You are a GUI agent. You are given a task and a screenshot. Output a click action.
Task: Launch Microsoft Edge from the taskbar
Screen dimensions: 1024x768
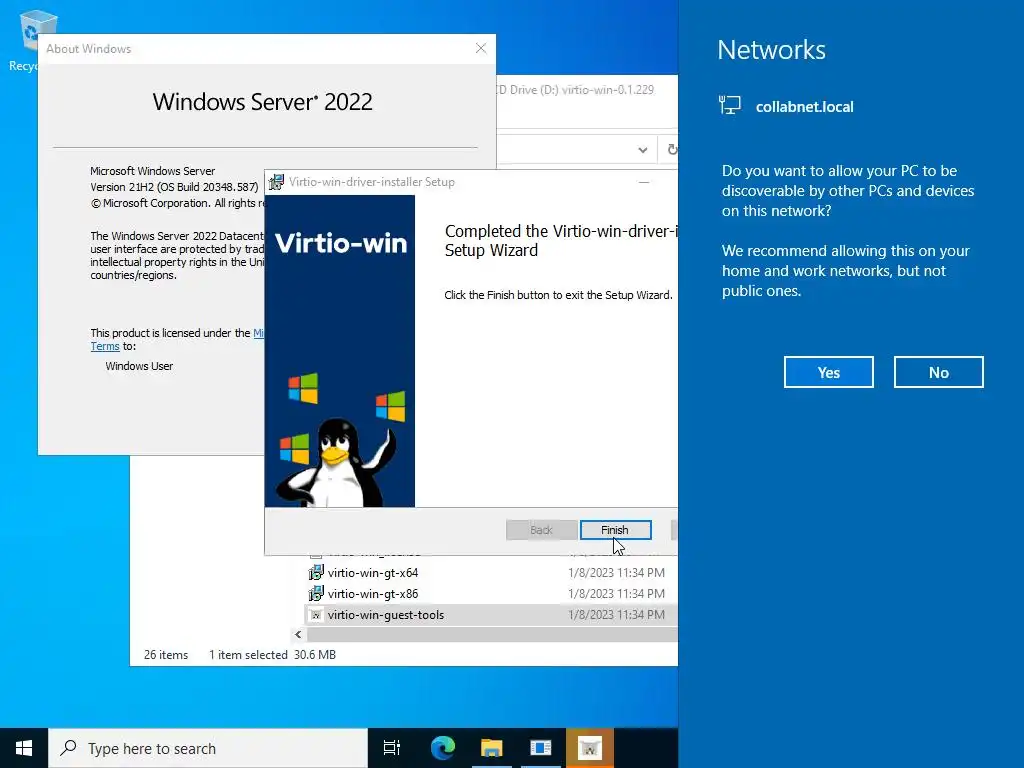442,748
